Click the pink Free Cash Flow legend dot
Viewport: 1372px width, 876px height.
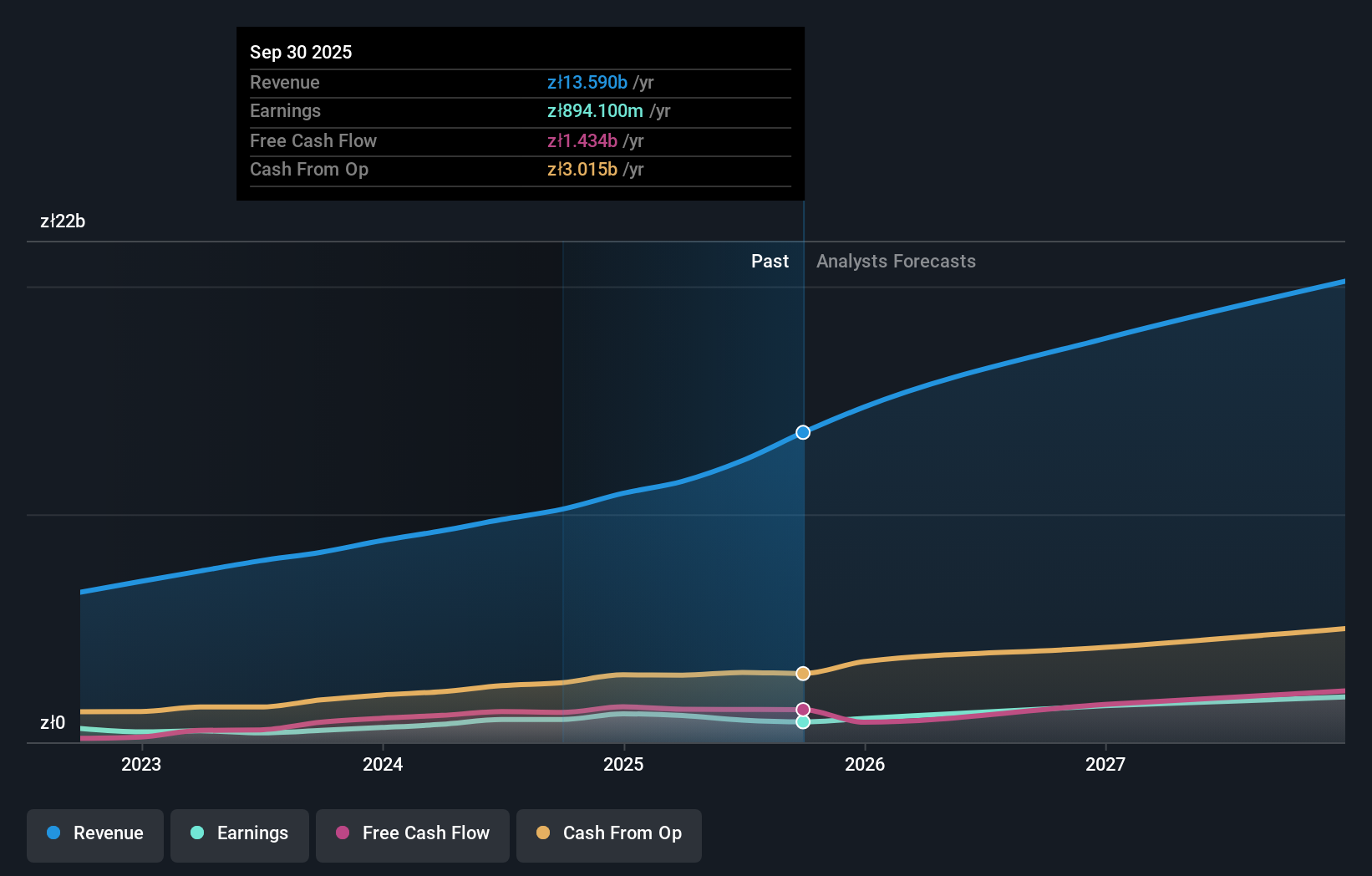[342, 833]
